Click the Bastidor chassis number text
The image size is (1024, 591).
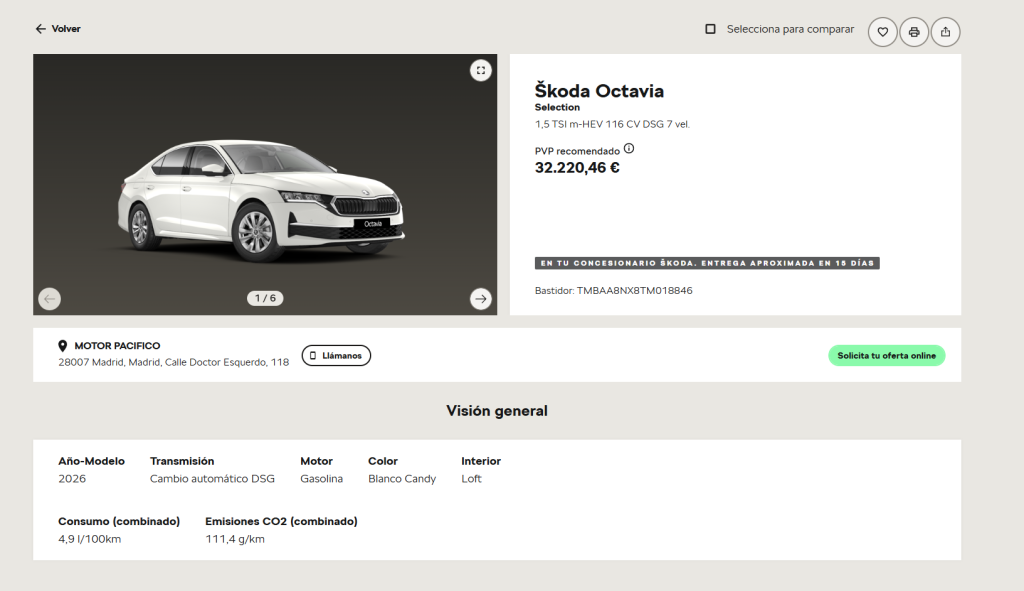[x=613, y=291]
